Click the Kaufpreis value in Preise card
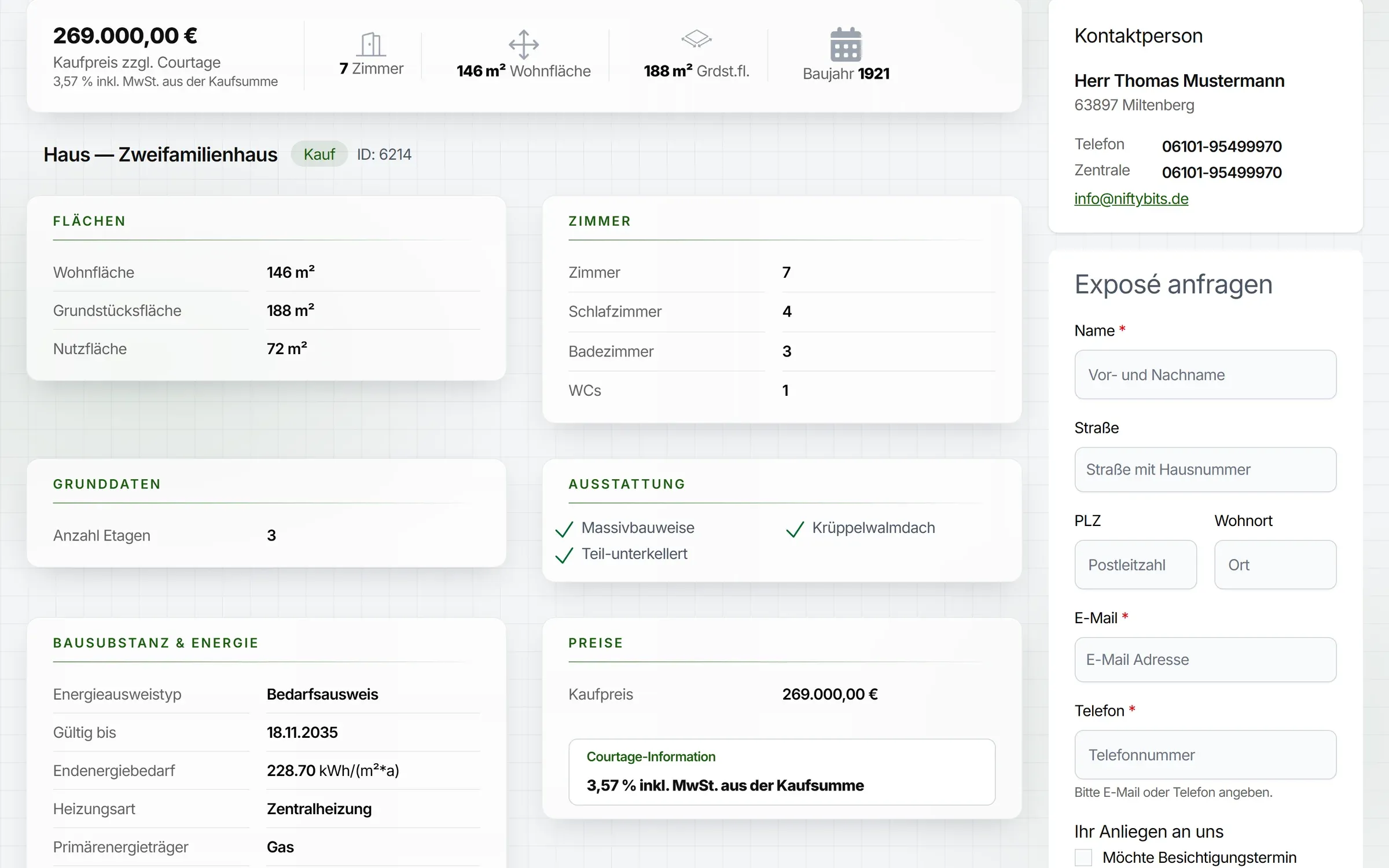1389x868 pixels. point(829,694)
